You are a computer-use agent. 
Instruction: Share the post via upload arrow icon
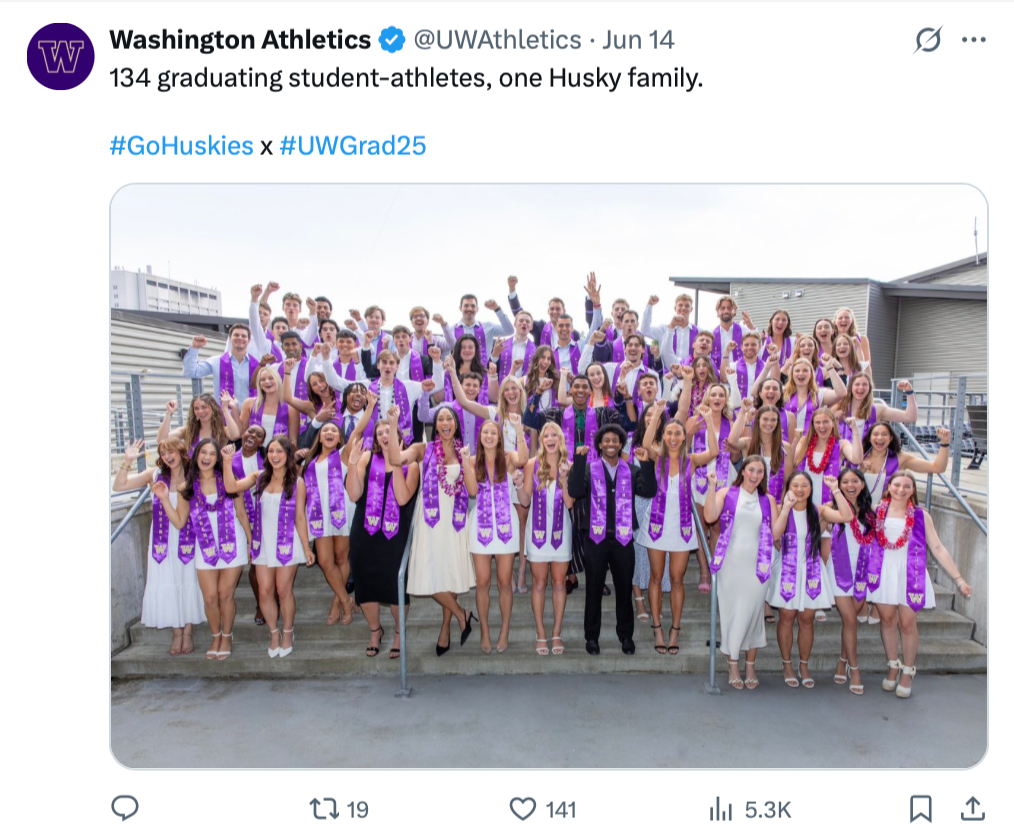[x=973, y=809]
